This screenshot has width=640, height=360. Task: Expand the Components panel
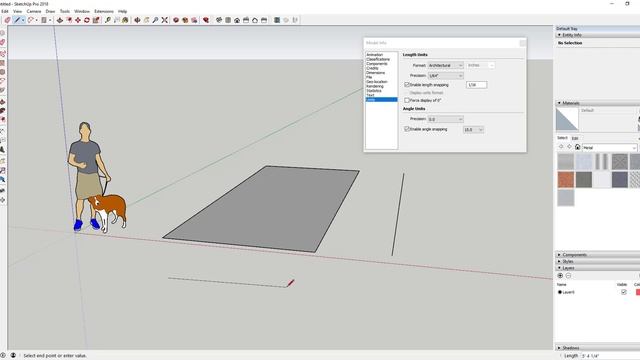pyautogui.click(x=559, y=254)
